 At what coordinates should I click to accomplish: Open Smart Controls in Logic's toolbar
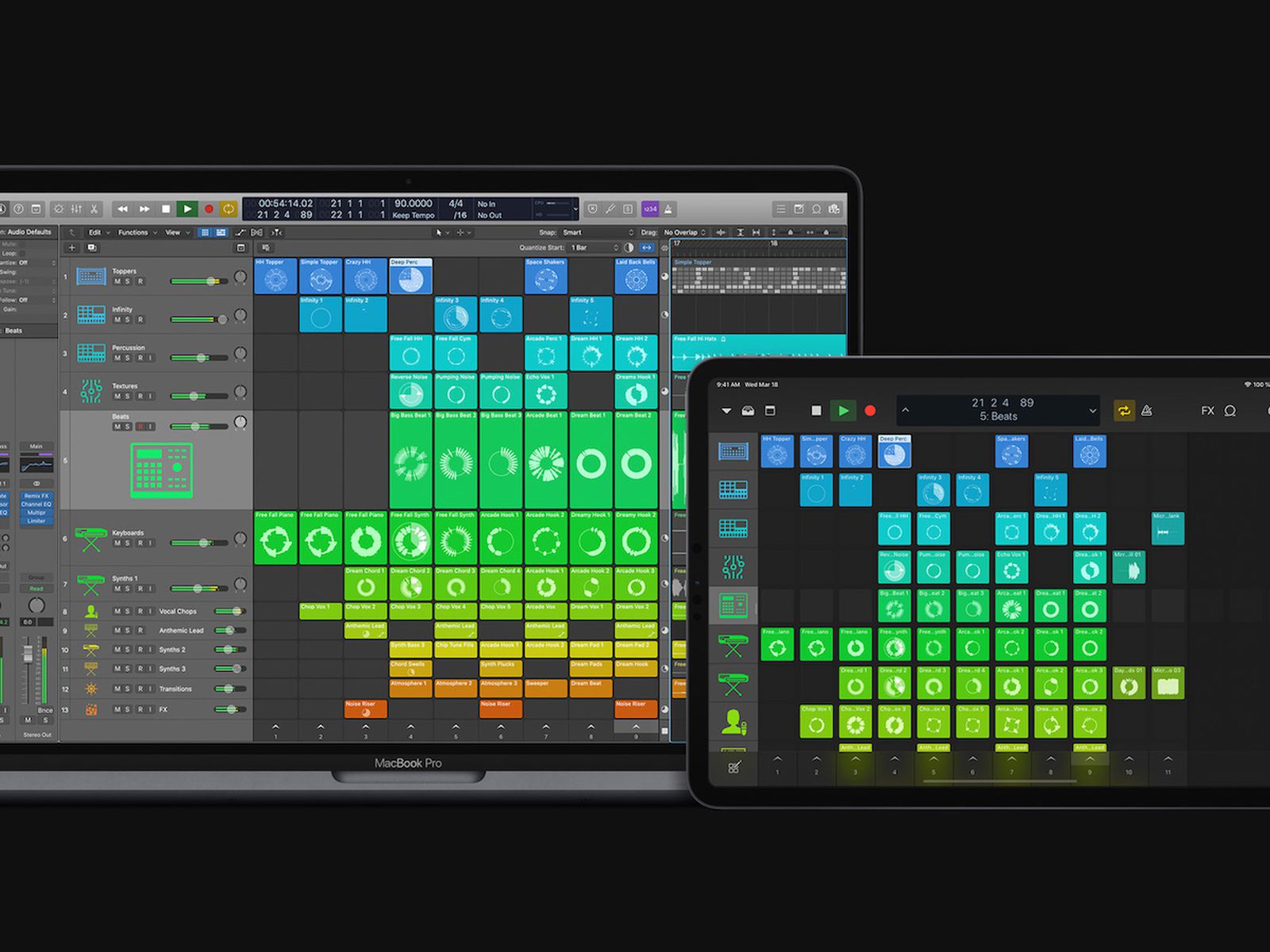58,209
